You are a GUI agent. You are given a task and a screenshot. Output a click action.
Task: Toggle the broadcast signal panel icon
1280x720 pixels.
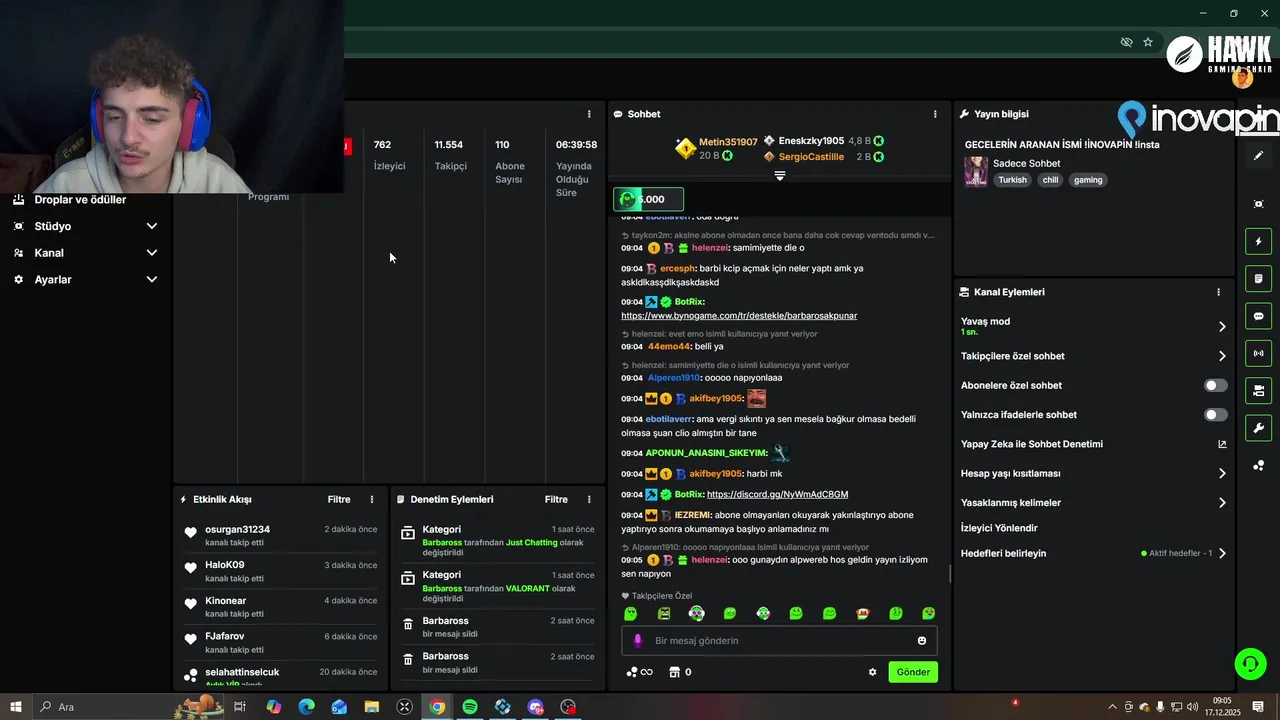(1258, 353)
